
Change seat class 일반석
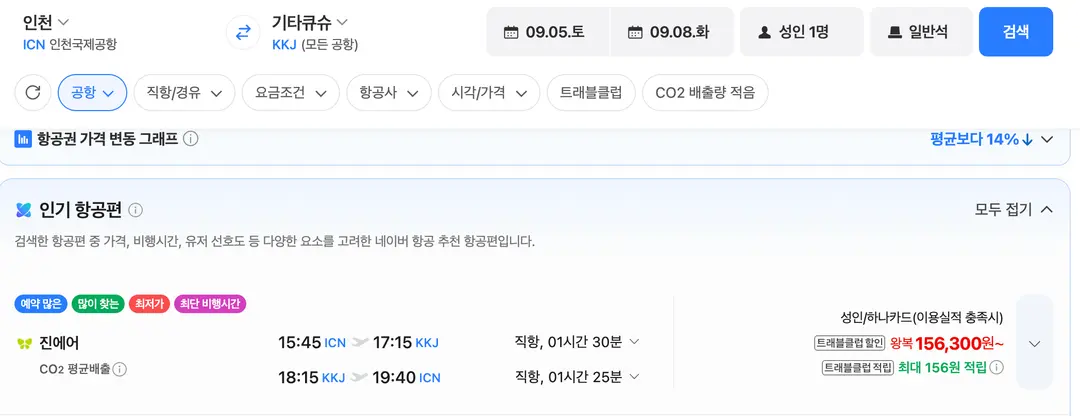pyautogui.click(x=922, y=32)
